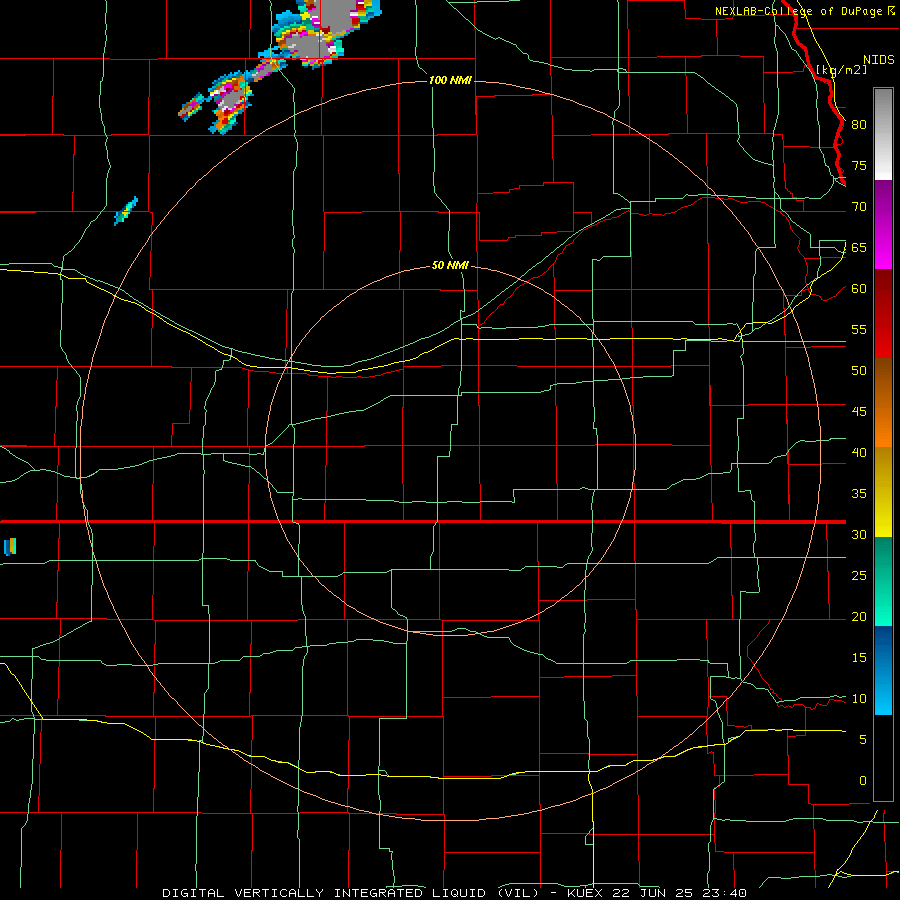The image size is (900, 900).
Task: Click the 0 value on the scale
Action: click(x=863, y=781)
